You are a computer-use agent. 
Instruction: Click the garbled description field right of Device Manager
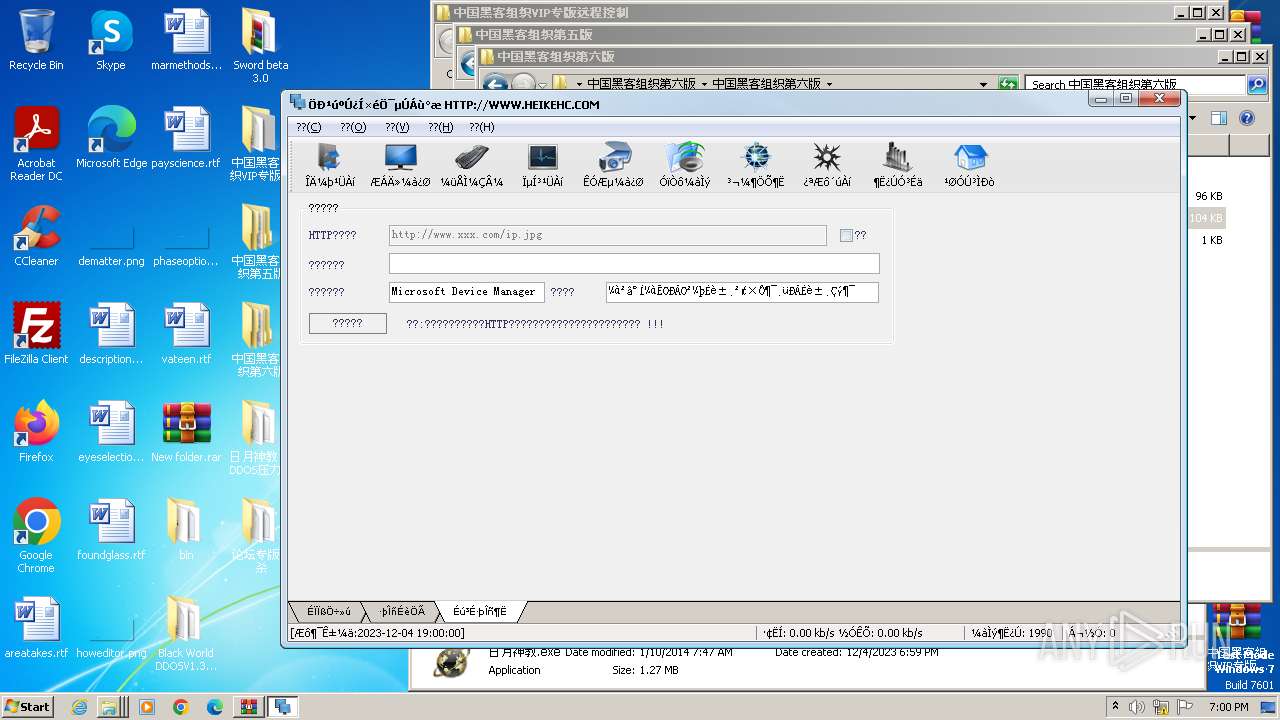[x=742, y=292]
